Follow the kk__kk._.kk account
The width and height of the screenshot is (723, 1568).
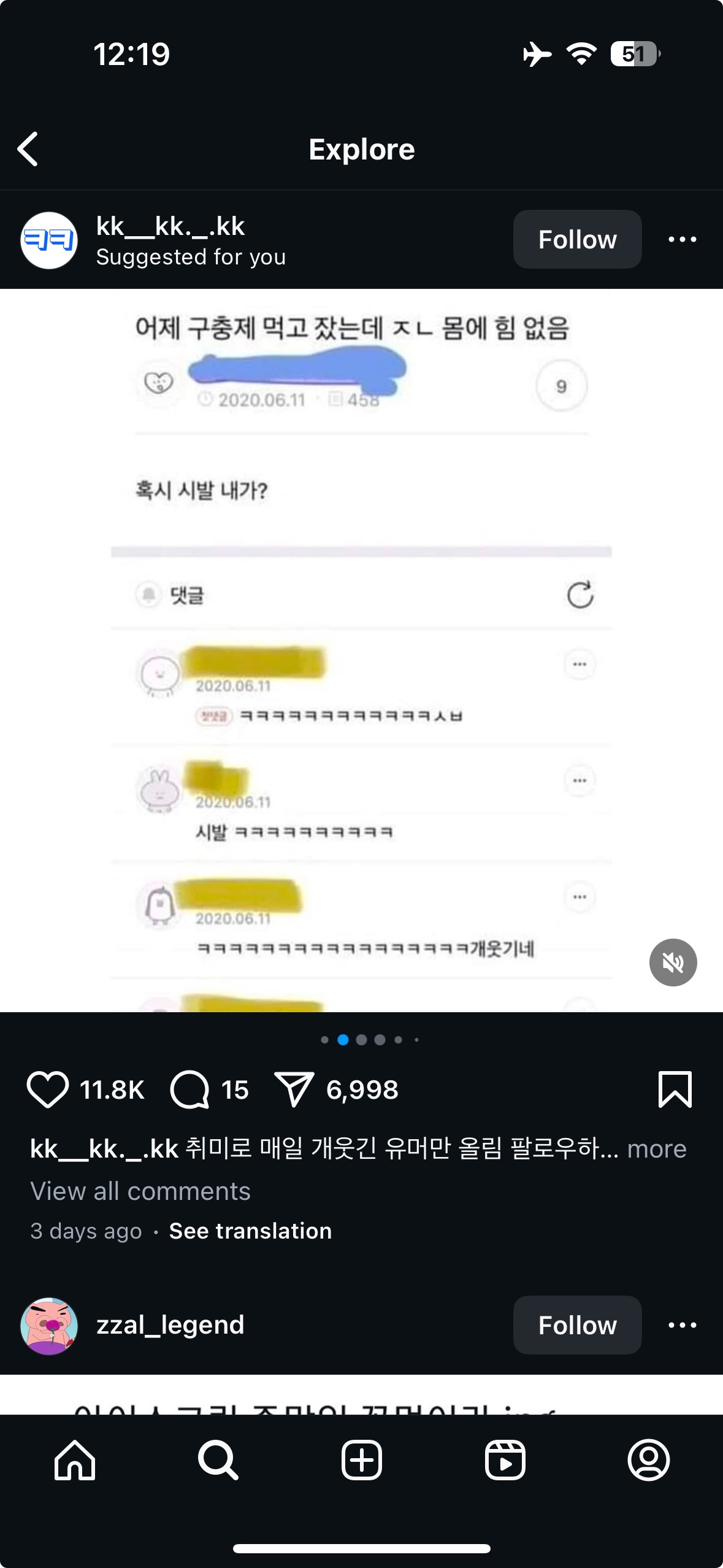click(577, 239)
